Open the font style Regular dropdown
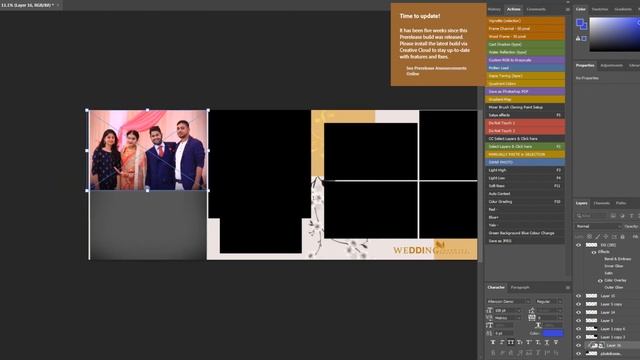640x360 pixels. tap(549, 302)
